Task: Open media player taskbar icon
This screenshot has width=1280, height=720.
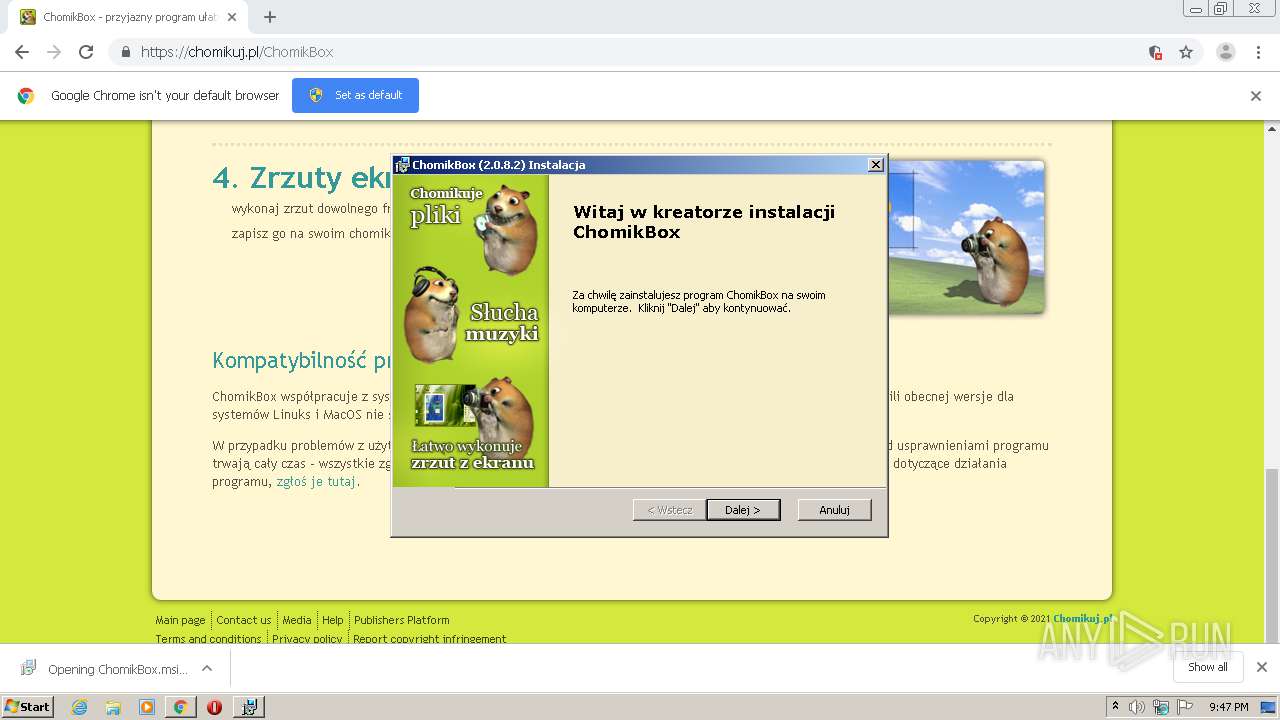Action: coord(147,707)
